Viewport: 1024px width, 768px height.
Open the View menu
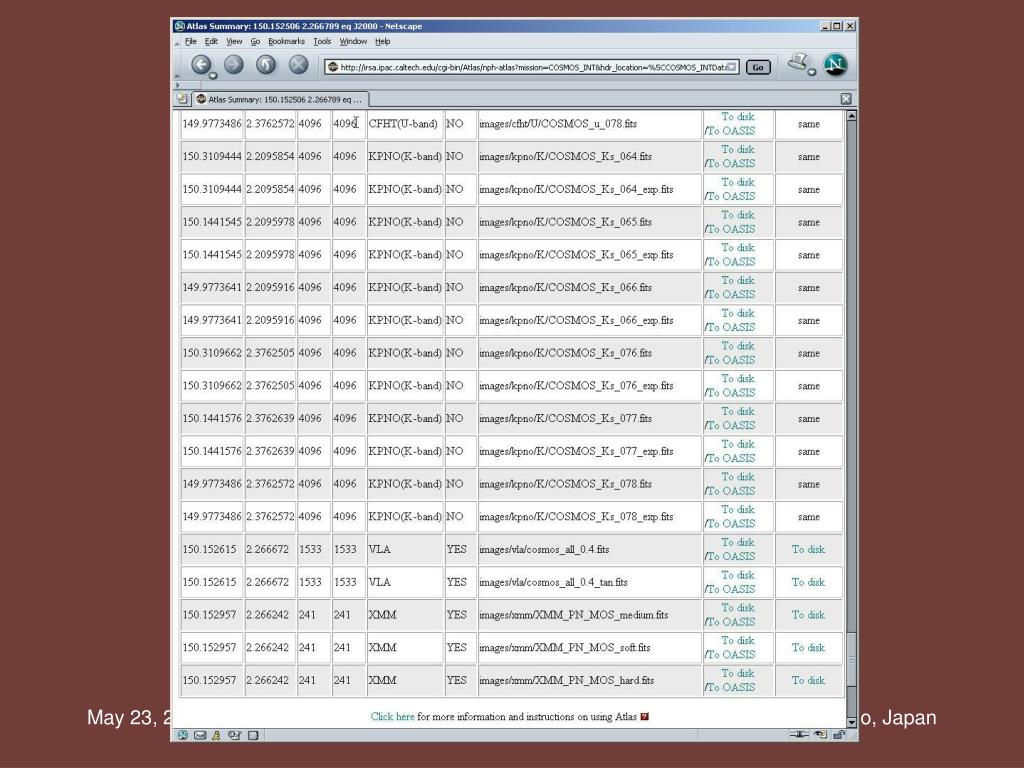point(234,41)
